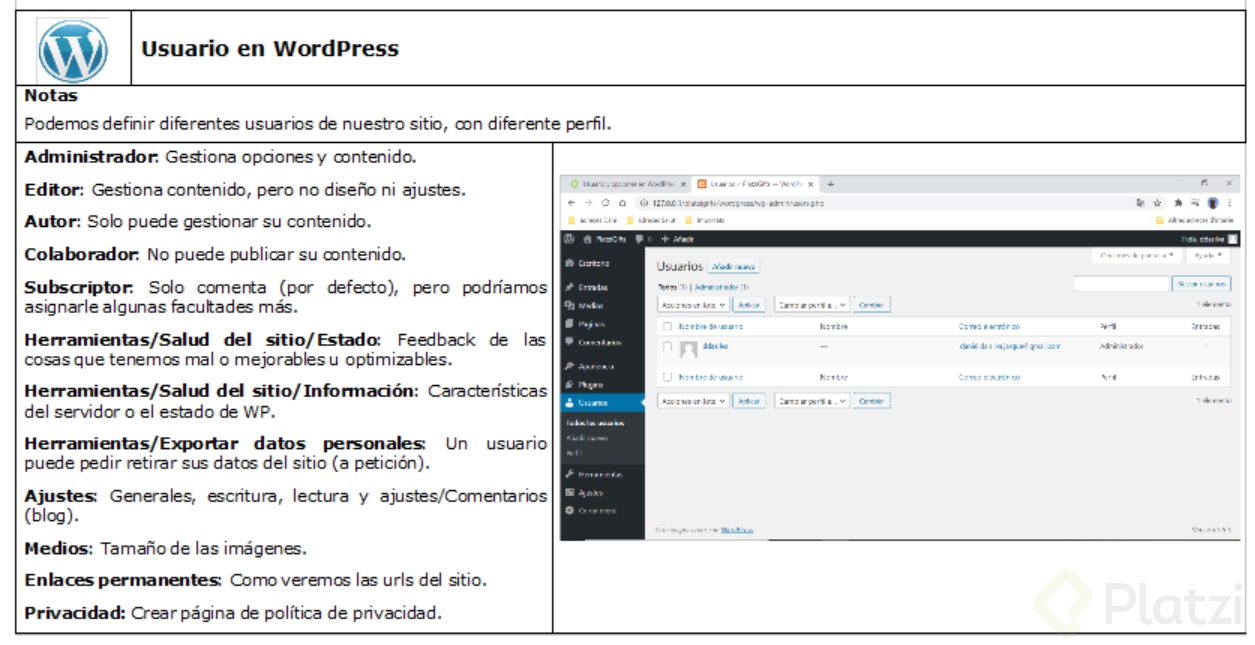Tick the select-all checkbox in table footer
Viewport: 1255px width, 645px height.
click(667, 378)
